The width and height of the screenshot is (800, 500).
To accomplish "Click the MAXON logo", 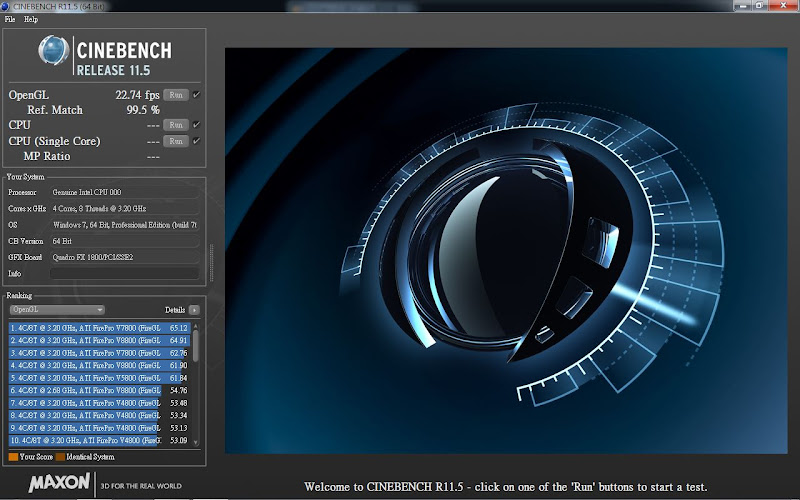I will 59,482.
